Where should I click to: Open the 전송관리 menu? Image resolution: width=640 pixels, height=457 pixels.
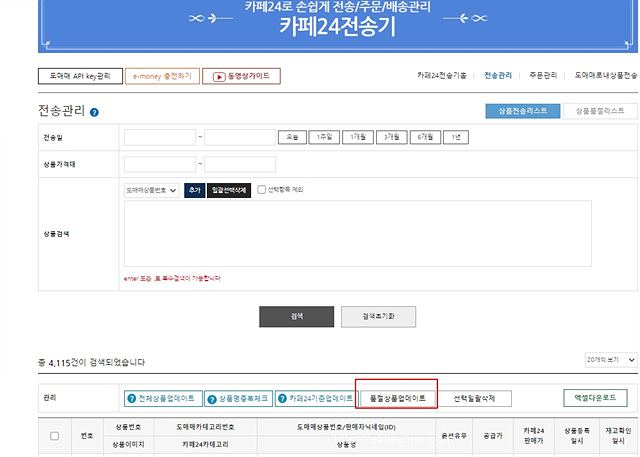coord(498,75)
